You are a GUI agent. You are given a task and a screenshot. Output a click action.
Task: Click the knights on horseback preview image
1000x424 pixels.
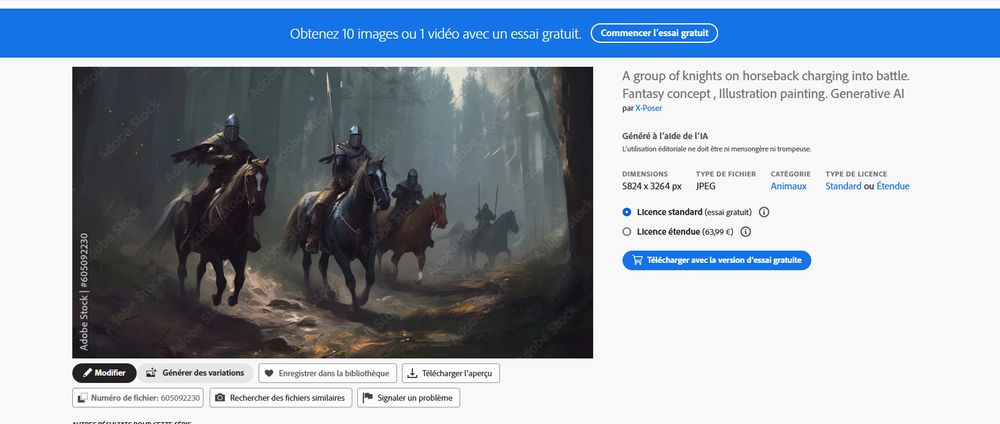332,212
